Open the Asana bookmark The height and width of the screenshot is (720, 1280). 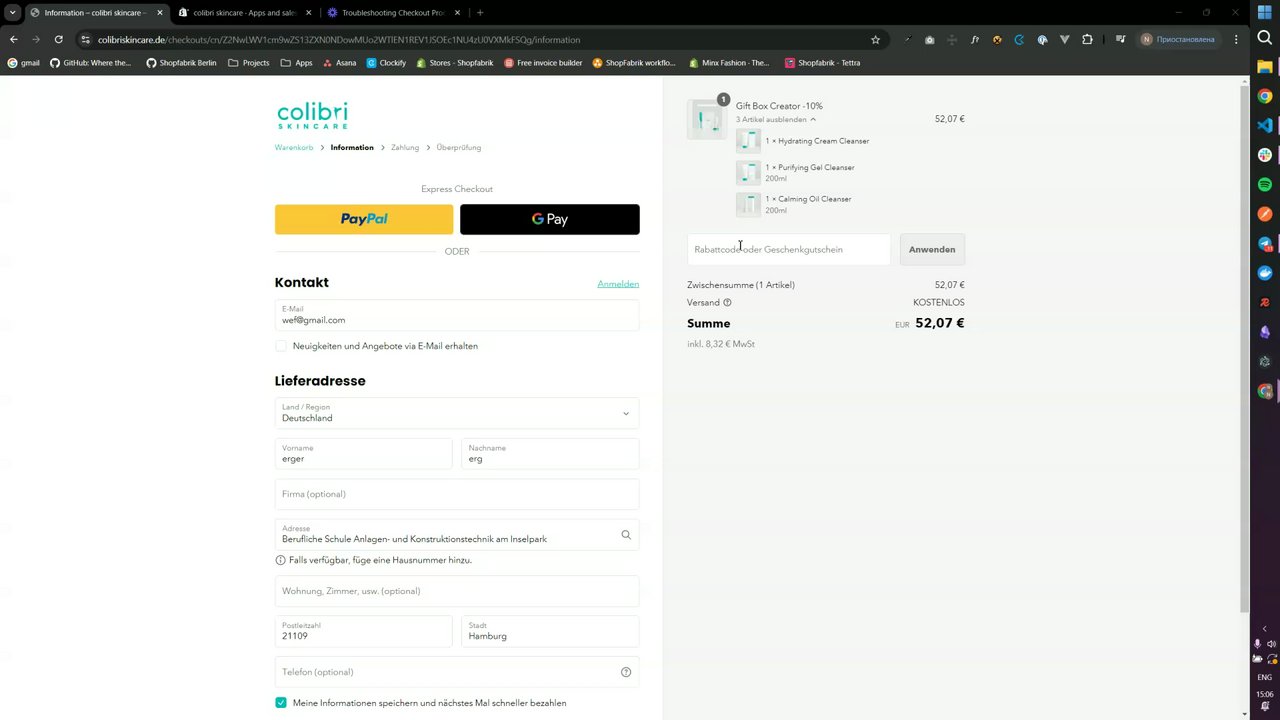[x=339, y=62]
